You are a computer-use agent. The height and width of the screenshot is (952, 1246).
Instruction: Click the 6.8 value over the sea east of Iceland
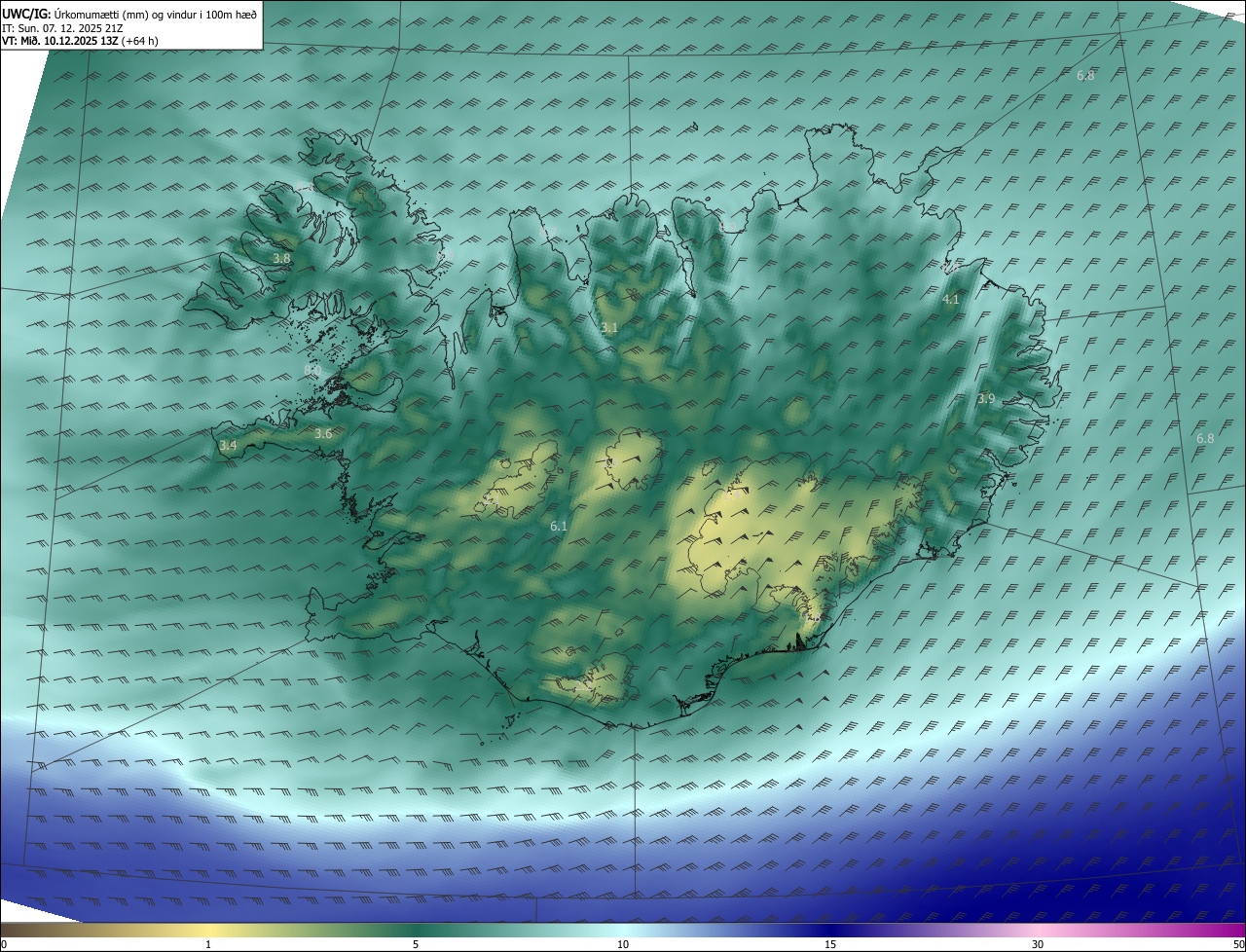click(x=1205, y=439)
